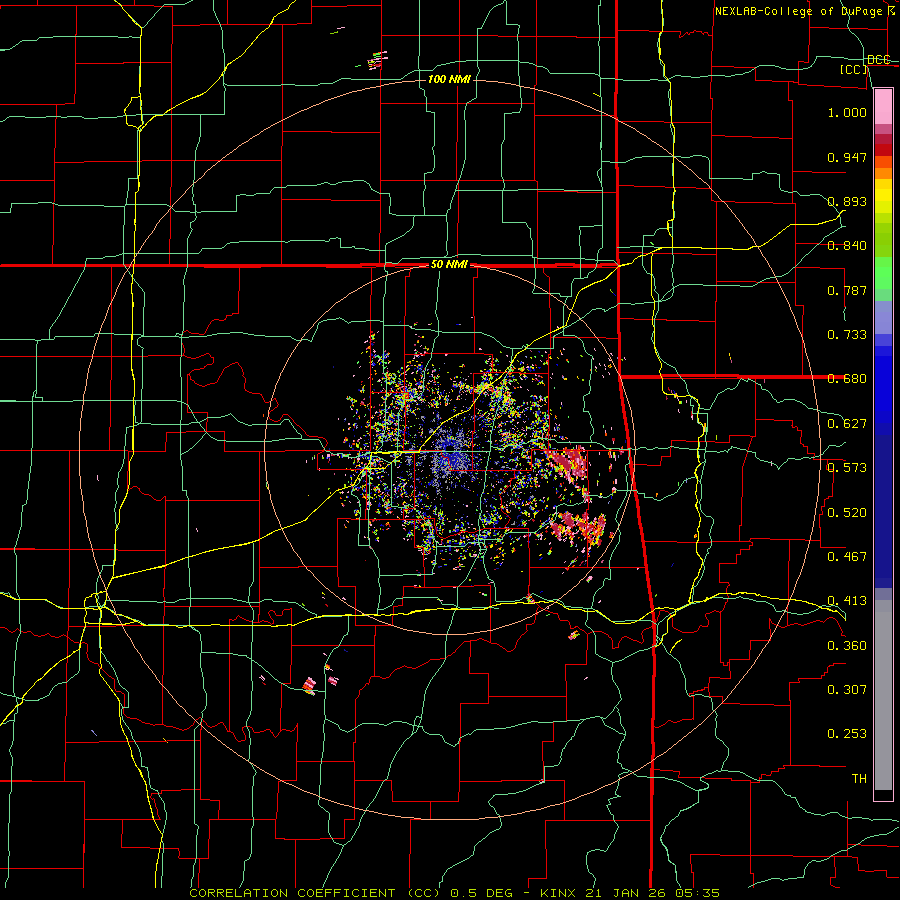Image resolution: width=900 pixels, height=900 pixels.
Task: Click the pink segment of the color bar
Action: [883, 107]
